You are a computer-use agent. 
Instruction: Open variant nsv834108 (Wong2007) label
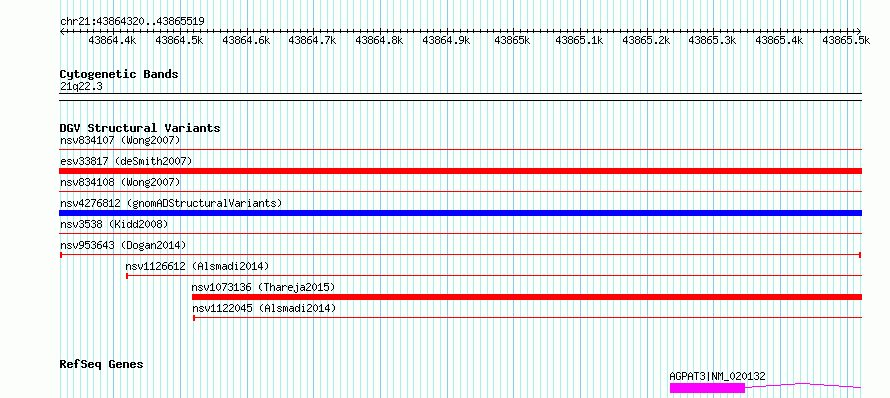click(120, 182)
